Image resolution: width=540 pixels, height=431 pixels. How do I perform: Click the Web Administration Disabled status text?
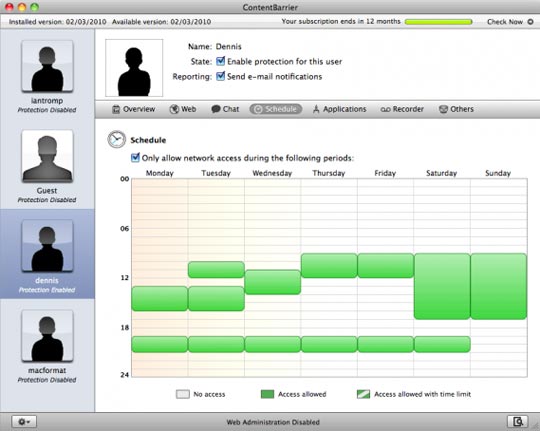(x=273, y=422)
